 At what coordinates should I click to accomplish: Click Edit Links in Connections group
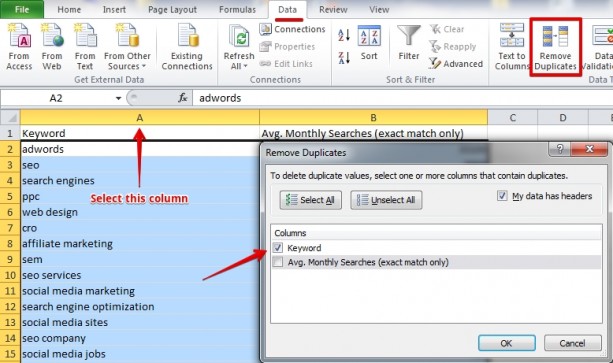[x=286, y=64]
